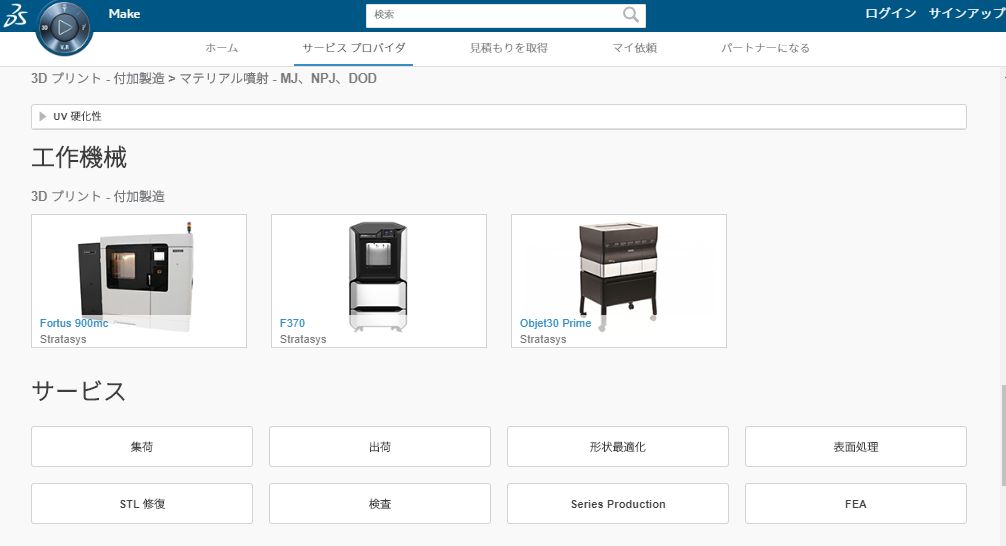Open the マイ依頼 tab
Image resolution: width=1006 pixels, height=546 pixels.
635,48
